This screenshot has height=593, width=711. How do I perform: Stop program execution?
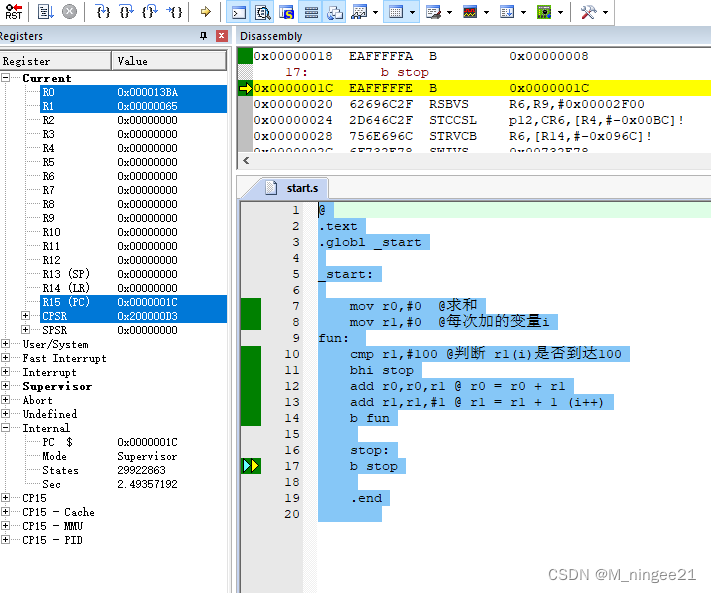(69, 12)
